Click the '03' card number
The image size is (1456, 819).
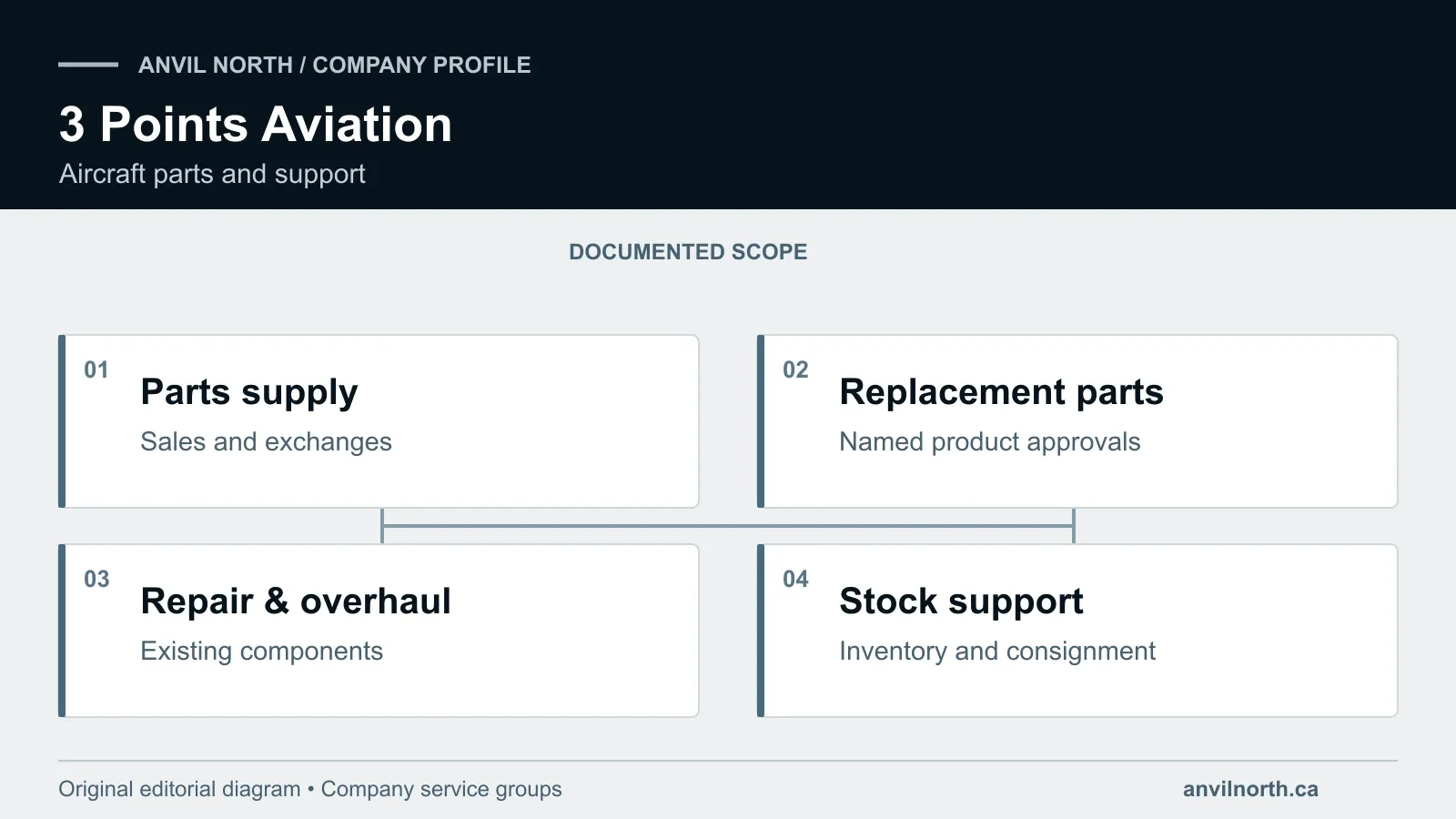tap(96, 579)
